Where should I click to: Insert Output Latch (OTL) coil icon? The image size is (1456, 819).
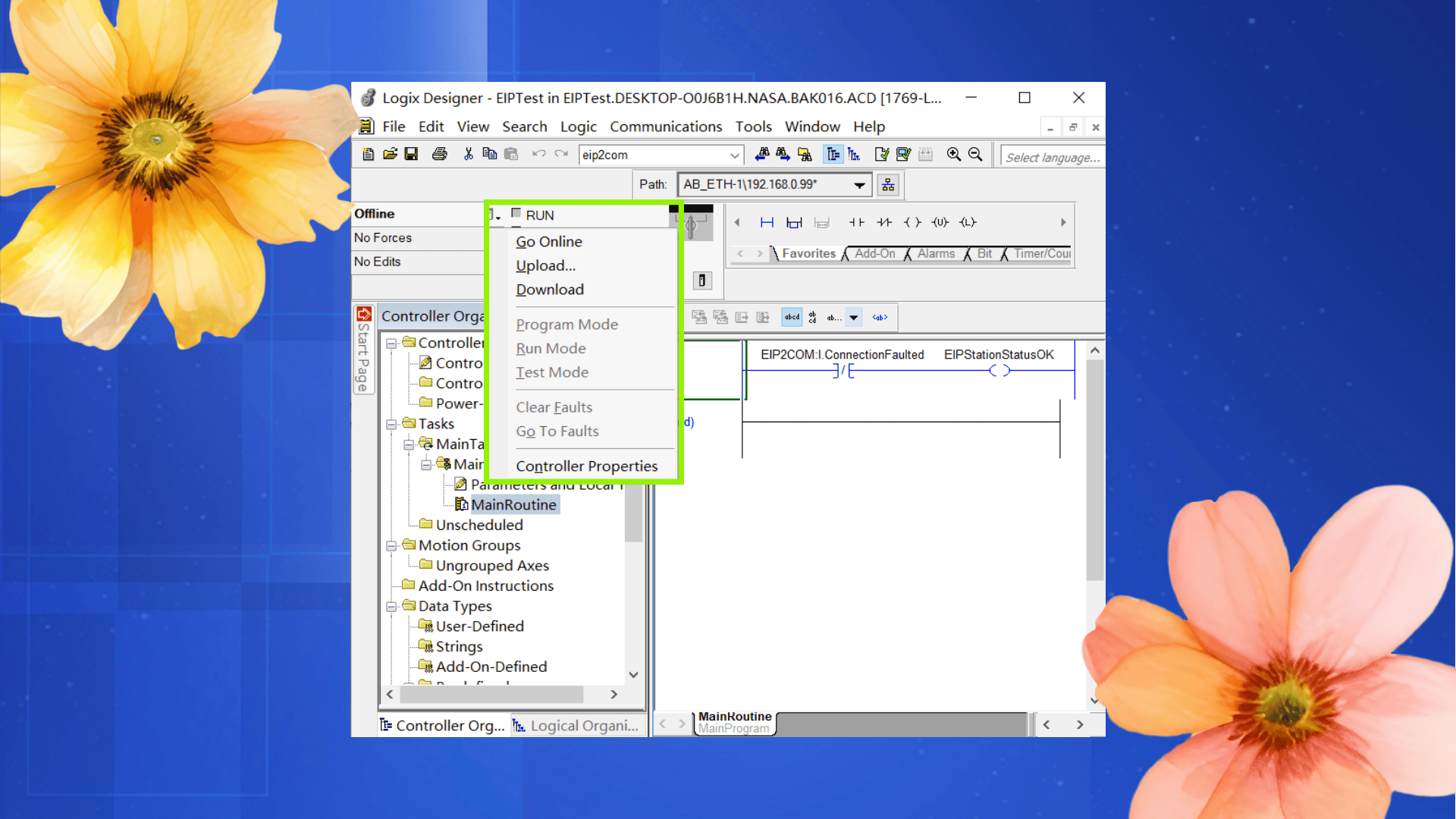[x=968, y=222]
